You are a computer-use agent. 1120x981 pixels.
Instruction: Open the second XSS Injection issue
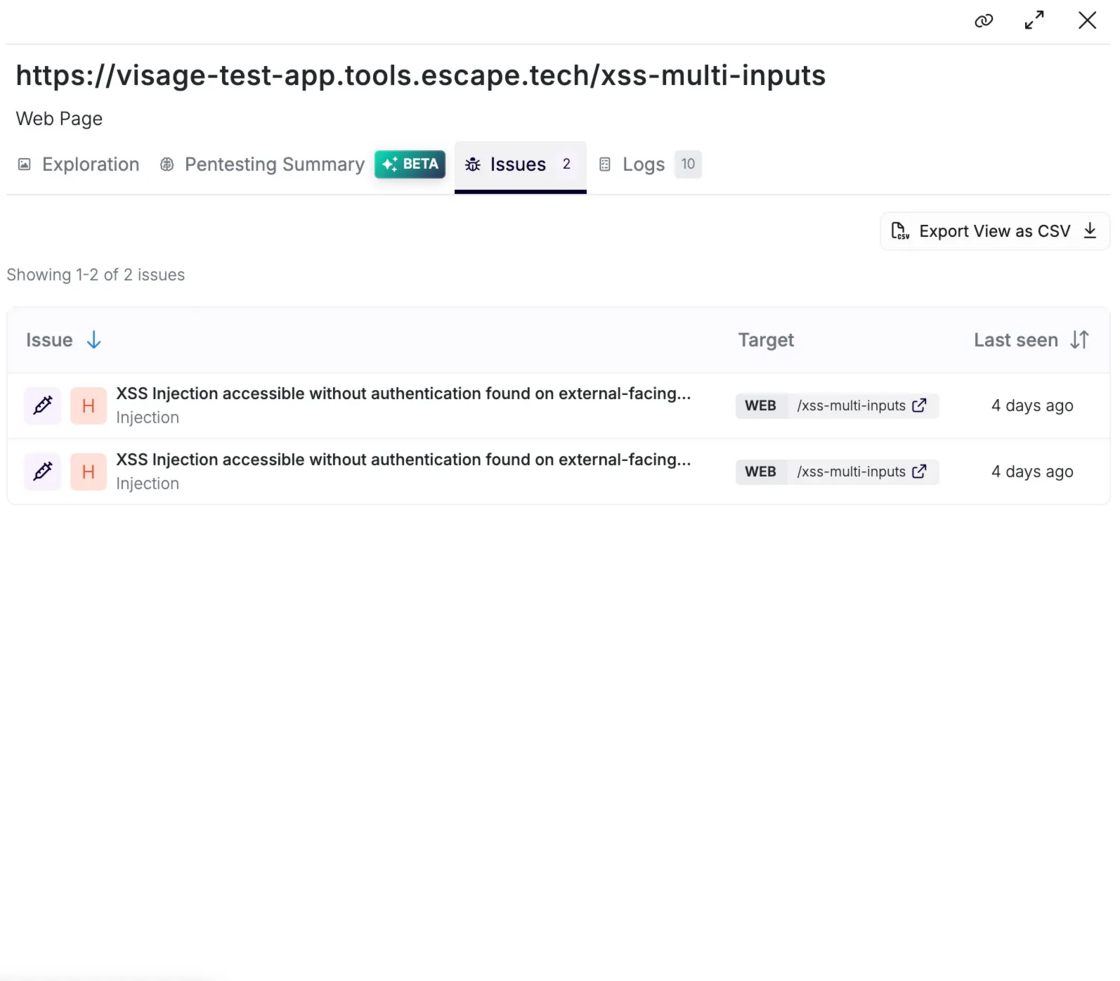tap(402, 460)
